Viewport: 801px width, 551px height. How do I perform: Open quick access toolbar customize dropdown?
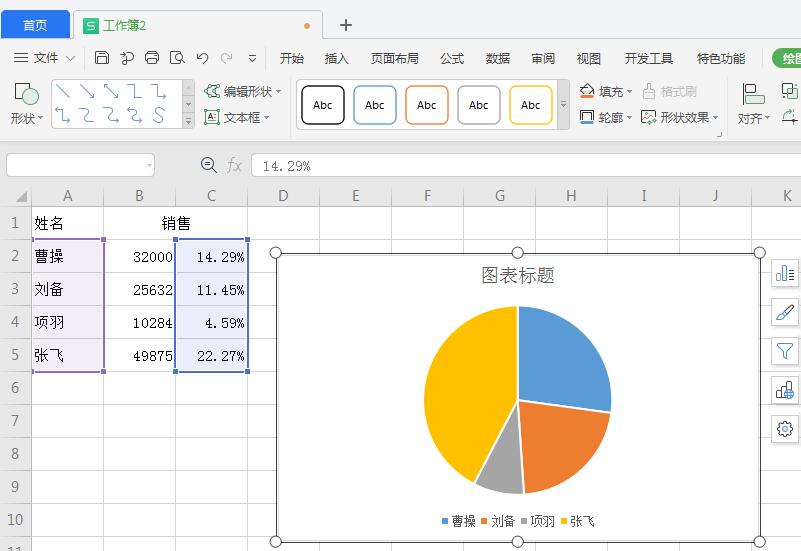tap(252, 59)
